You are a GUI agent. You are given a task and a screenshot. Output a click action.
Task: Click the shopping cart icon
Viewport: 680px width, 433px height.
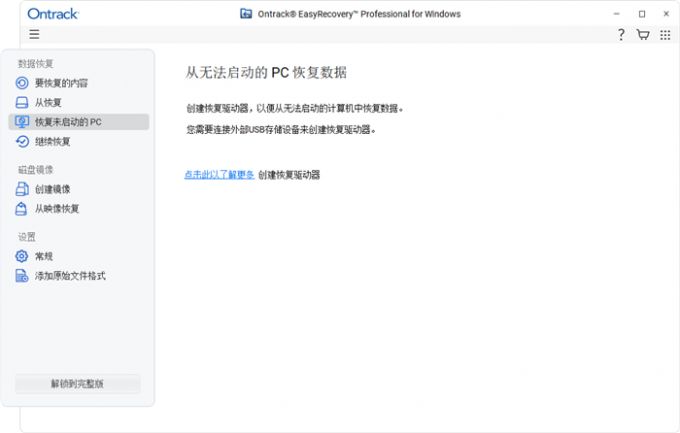pos(643,35)
